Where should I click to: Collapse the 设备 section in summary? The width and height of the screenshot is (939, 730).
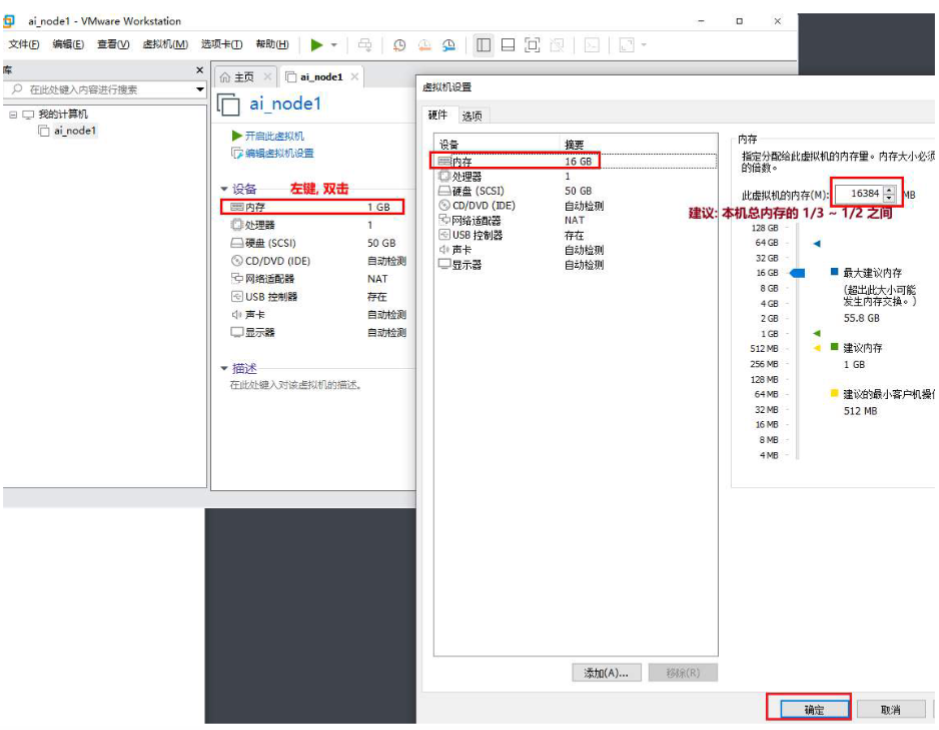(224, 189)
